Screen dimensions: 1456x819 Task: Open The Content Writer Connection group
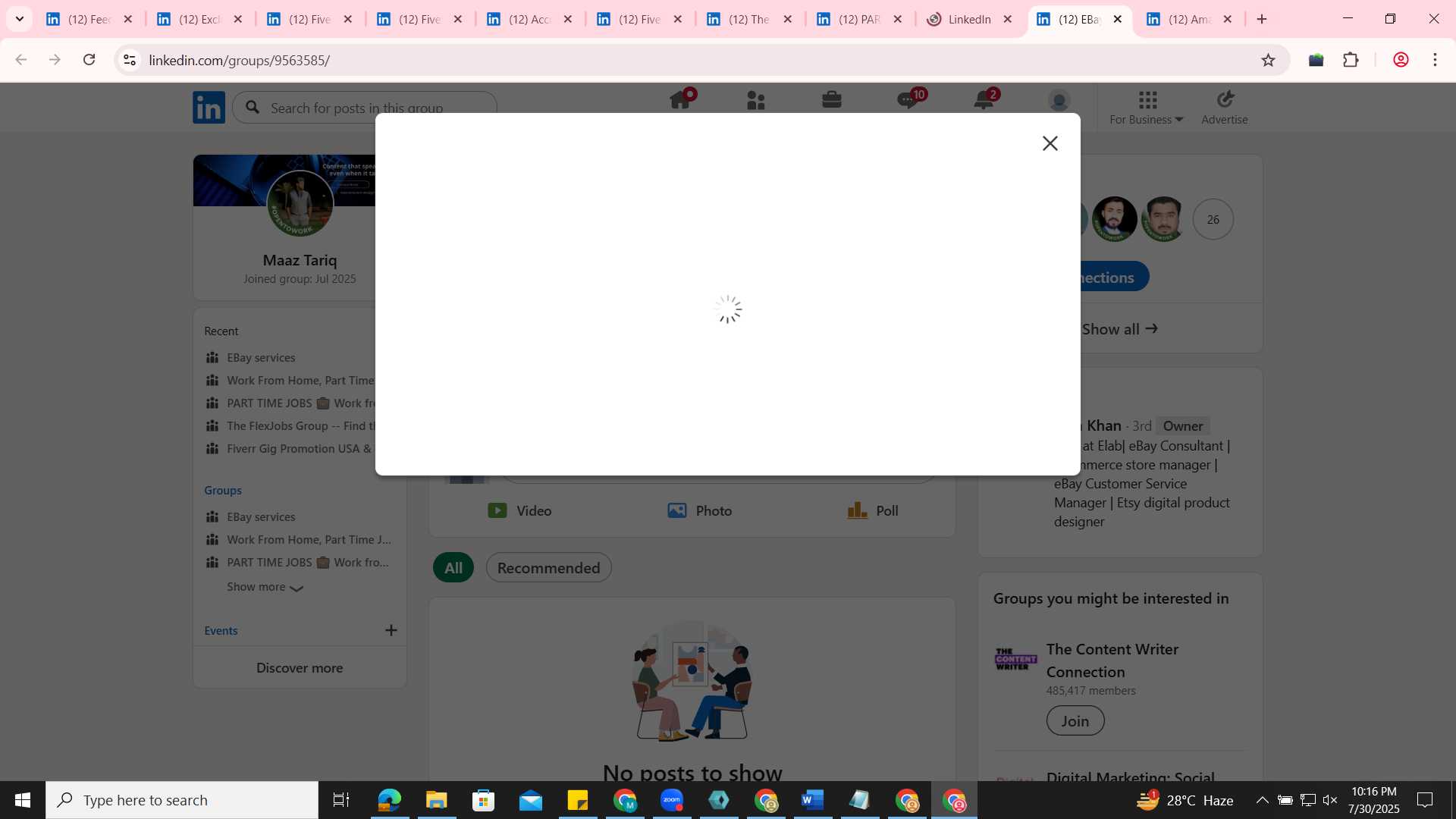point(1112,661)
